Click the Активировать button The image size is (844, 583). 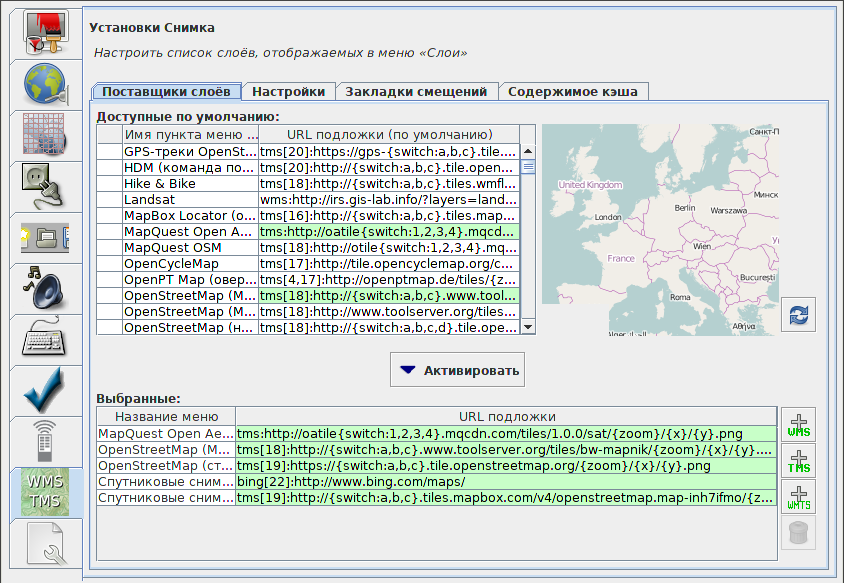point(458,370)
